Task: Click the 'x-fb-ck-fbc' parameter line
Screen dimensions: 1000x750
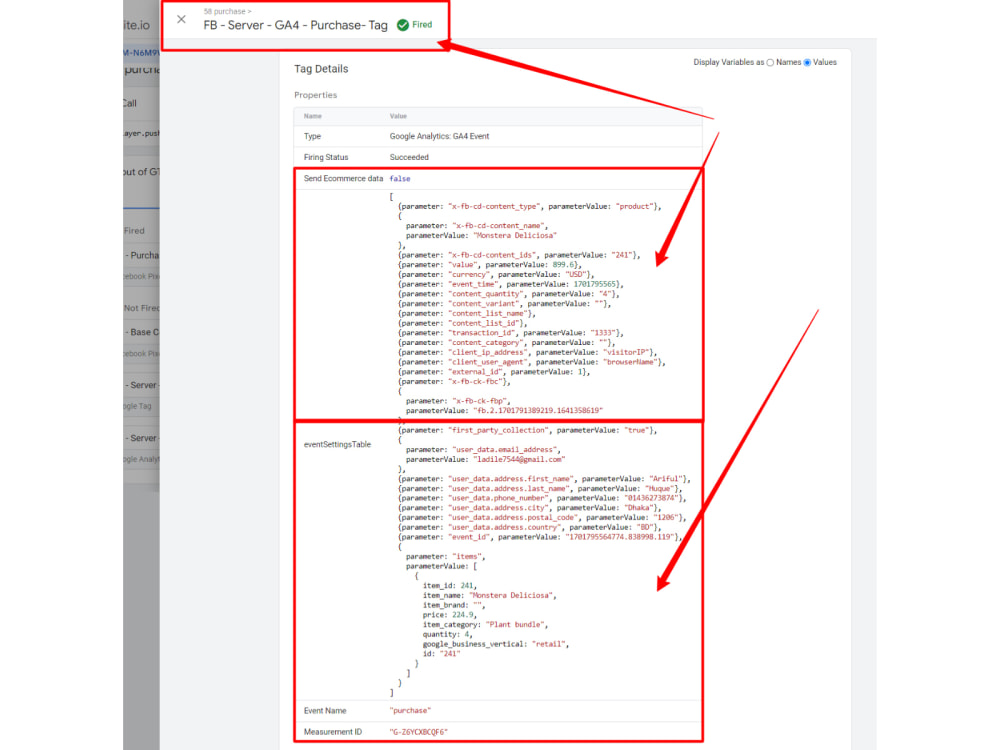Action: pyautogui.click(x=454, y=382)
